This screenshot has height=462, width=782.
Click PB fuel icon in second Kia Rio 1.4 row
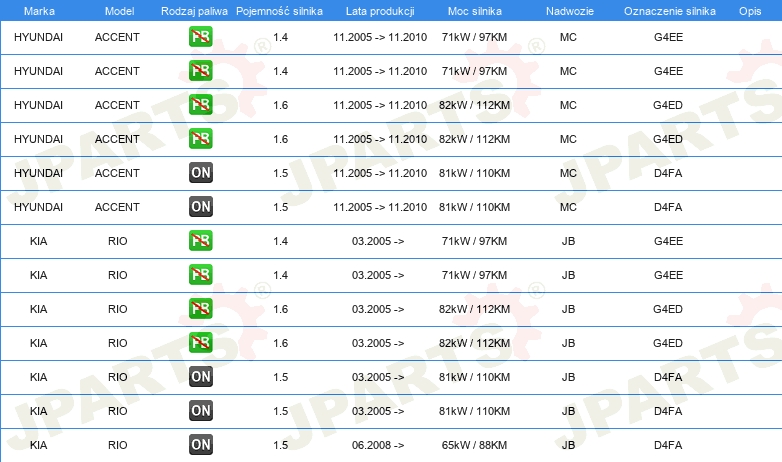pyautogui.click(x=200, y=274)
